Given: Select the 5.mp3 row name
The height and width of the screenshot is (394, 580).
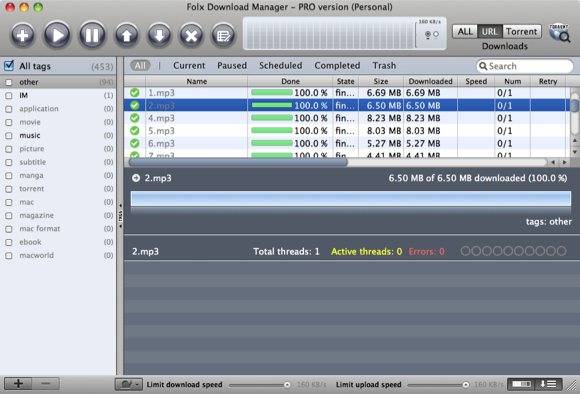Looking at the screenshot, I should [161, 131].
